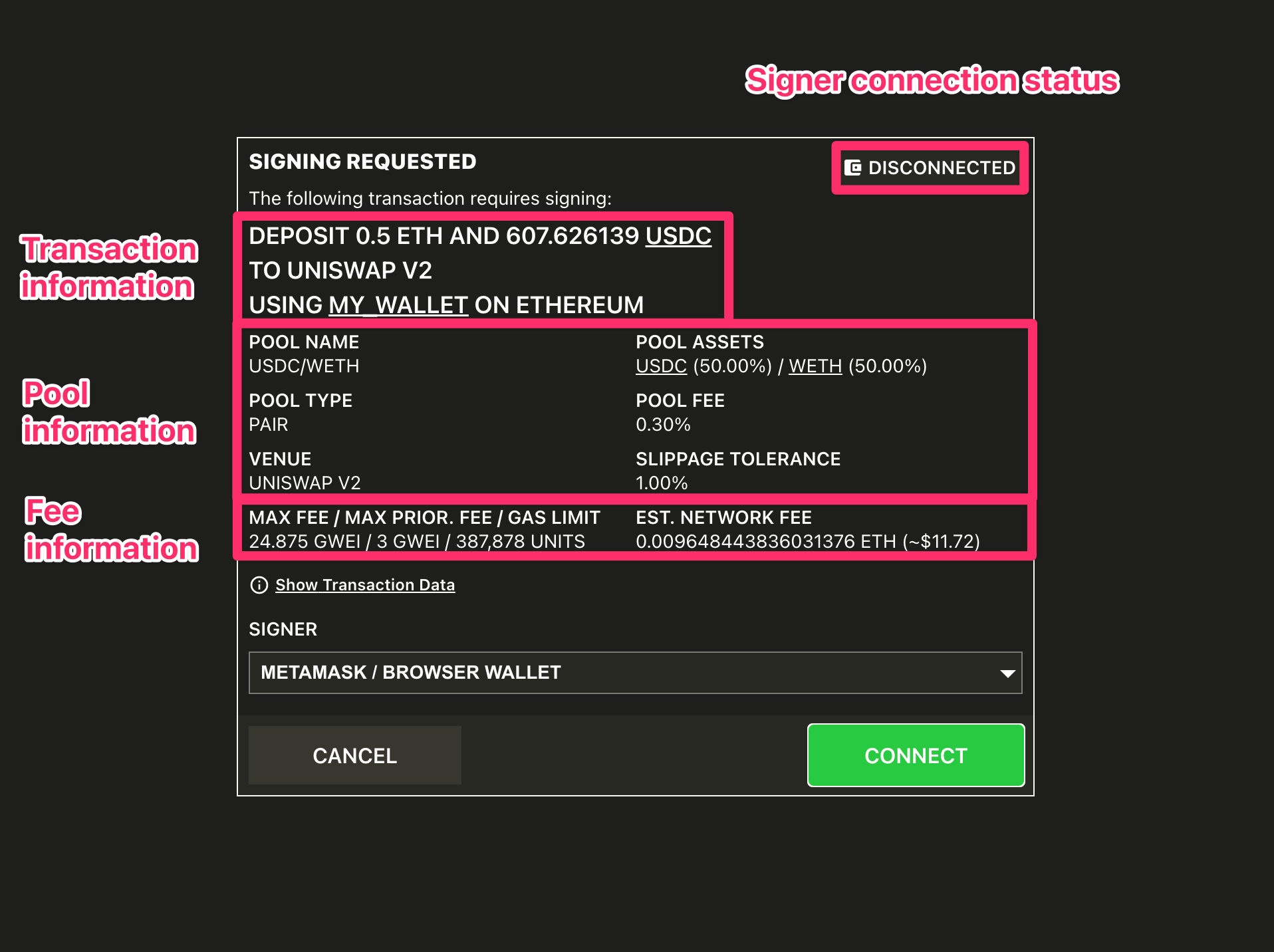
Task: Open the Show Transaction Data link
Action: coord(365,585)
